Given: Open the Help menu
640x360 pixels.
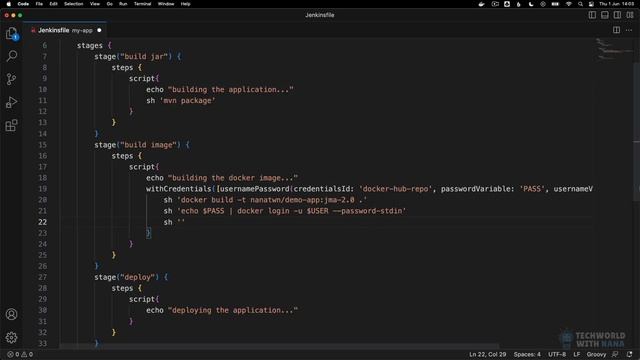Looking at the screenshot, I should 186,4.
